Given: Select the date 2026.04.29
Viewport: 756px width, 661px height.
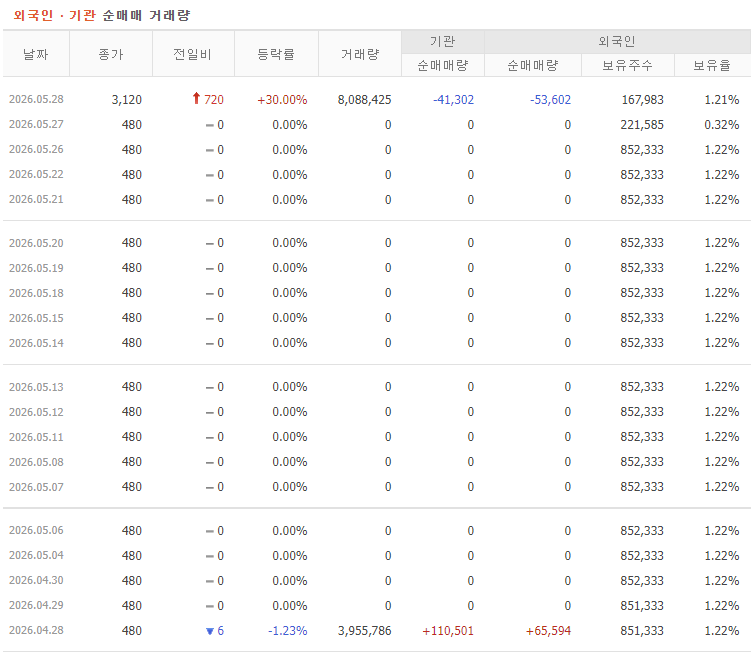Looking at the screenshot, I should (36, 606).
